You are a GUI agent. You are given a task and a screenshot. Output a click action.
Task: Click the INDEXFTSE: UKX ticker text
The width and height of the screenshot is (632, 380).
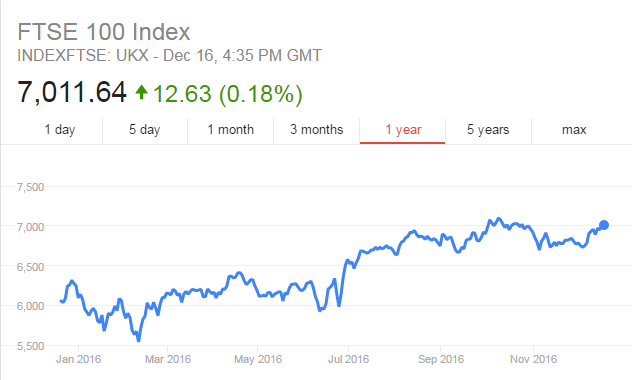83,55
